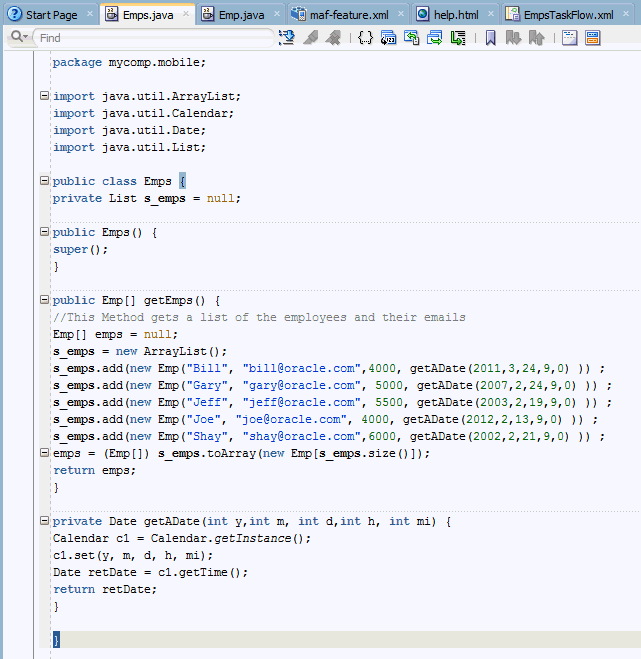Screen dimensions: 641x659
Task: Click 'private List s_emps = null;' line
Action: point(146,198)
